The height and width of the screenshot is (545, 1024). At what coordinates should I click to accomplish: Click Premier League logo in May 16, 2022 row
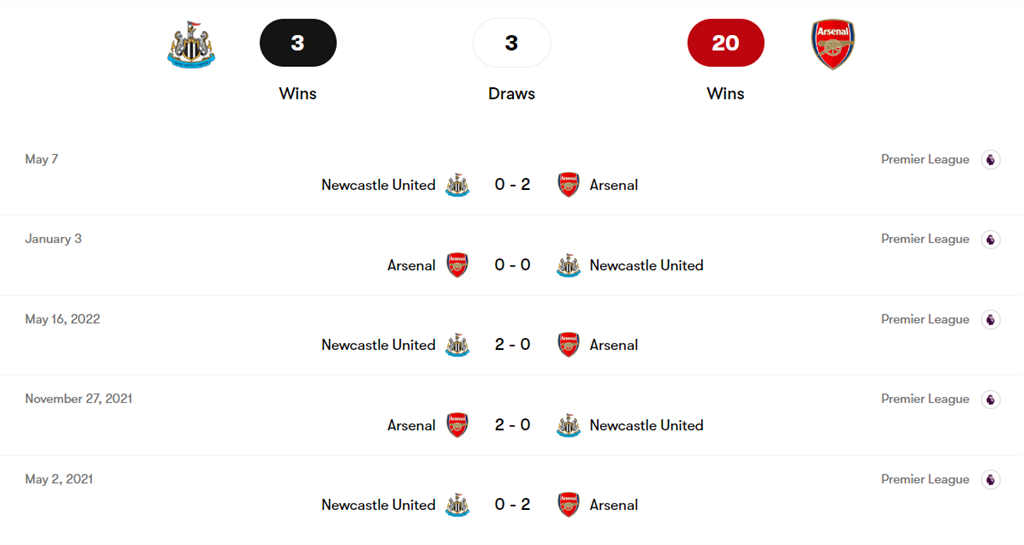point(990,319)
